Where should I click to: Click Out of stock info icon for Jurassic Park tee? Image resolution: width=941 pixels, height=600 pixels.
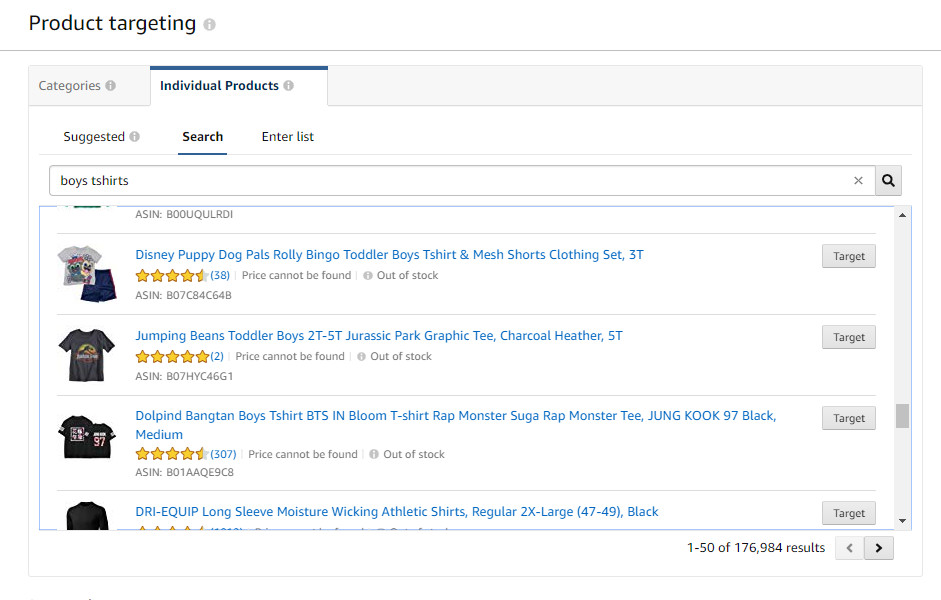click(x=361, y=357)
